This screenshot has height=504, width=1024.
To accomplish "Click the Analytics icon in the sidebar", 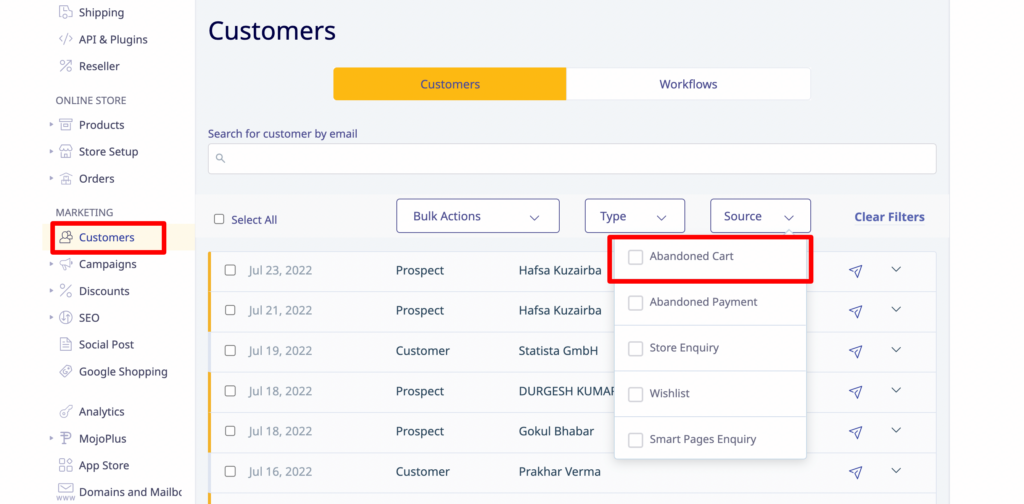I will pyautogui.click(x=65, y=412).
